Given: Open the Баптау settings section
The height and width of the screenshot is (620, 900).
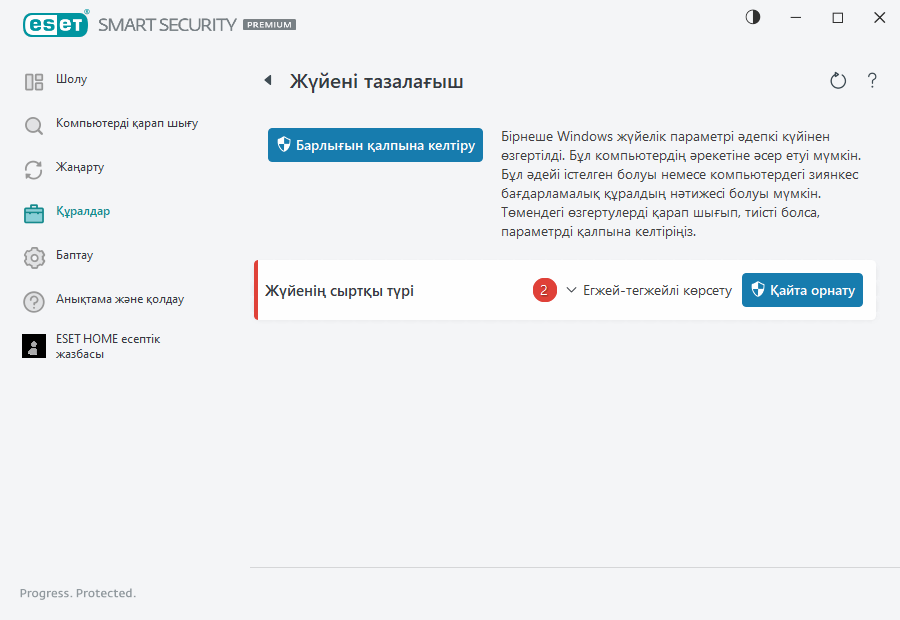Looking at the screenshot, I should 76,255.
